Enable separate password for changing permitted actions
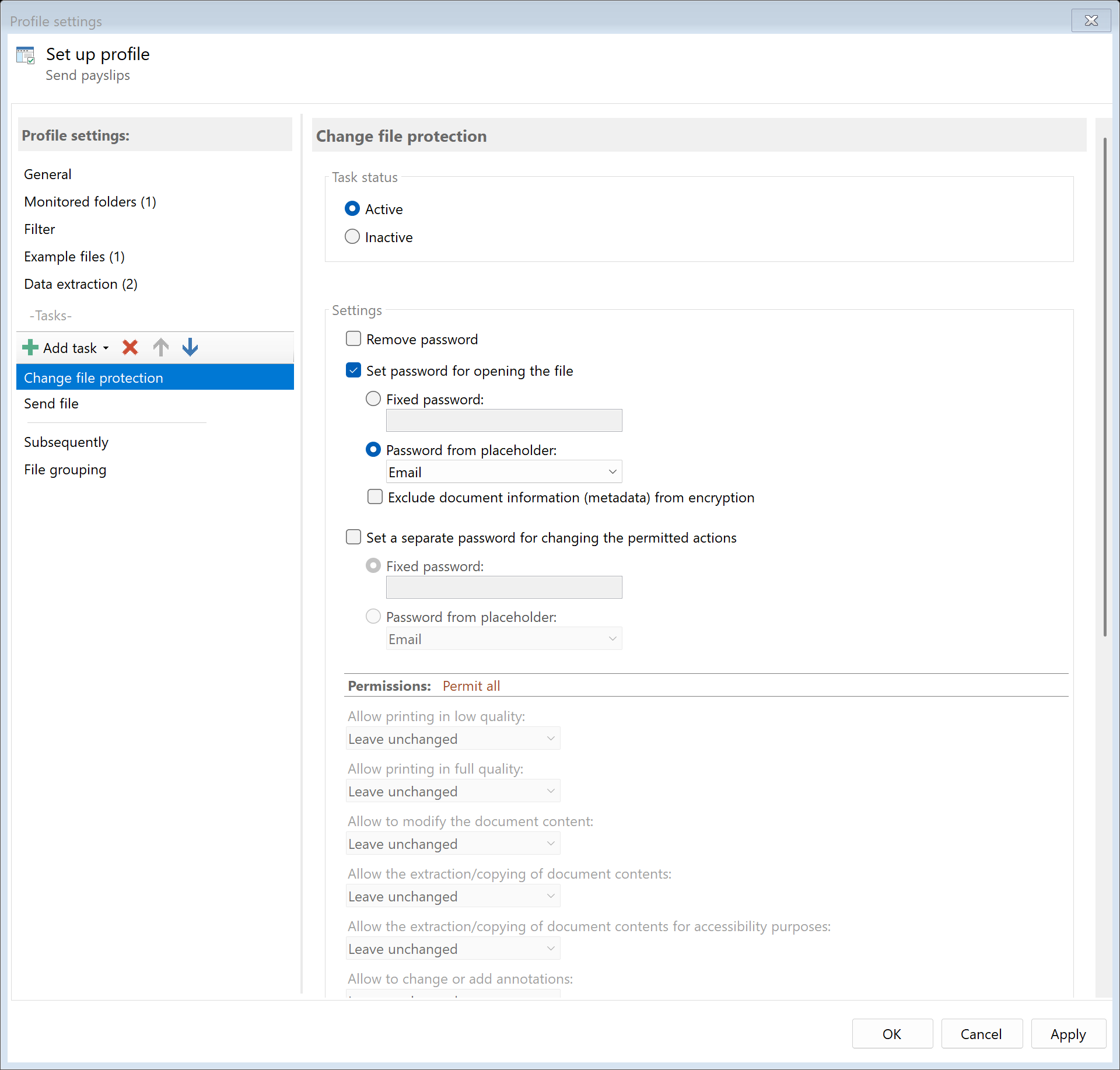Screen dimensions: 1120x1070 [x=353, y=537]
